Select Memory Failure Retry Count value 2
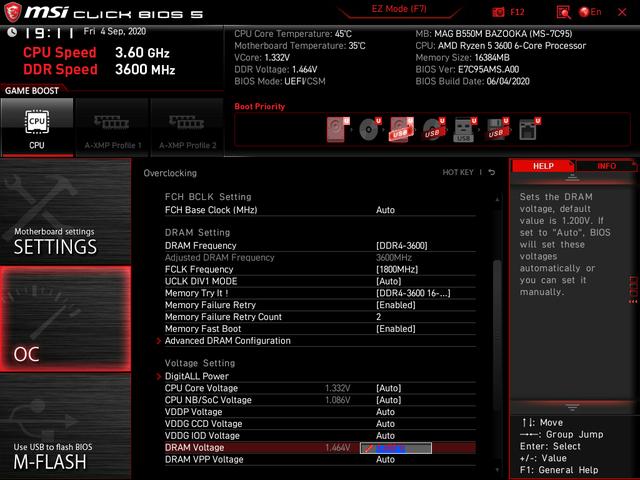Image resolution: width=640 pixels, height=480 pixels. [x=378, y=317]
